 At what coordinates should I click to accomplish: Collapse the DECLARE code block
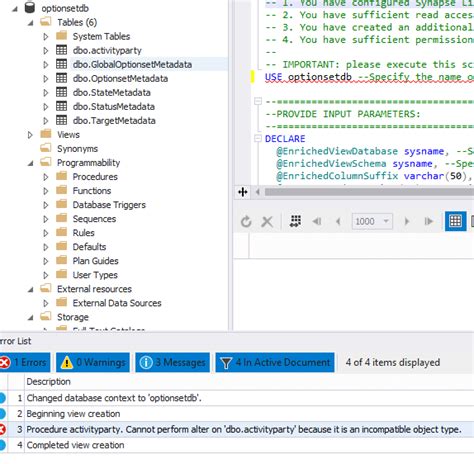257,138
